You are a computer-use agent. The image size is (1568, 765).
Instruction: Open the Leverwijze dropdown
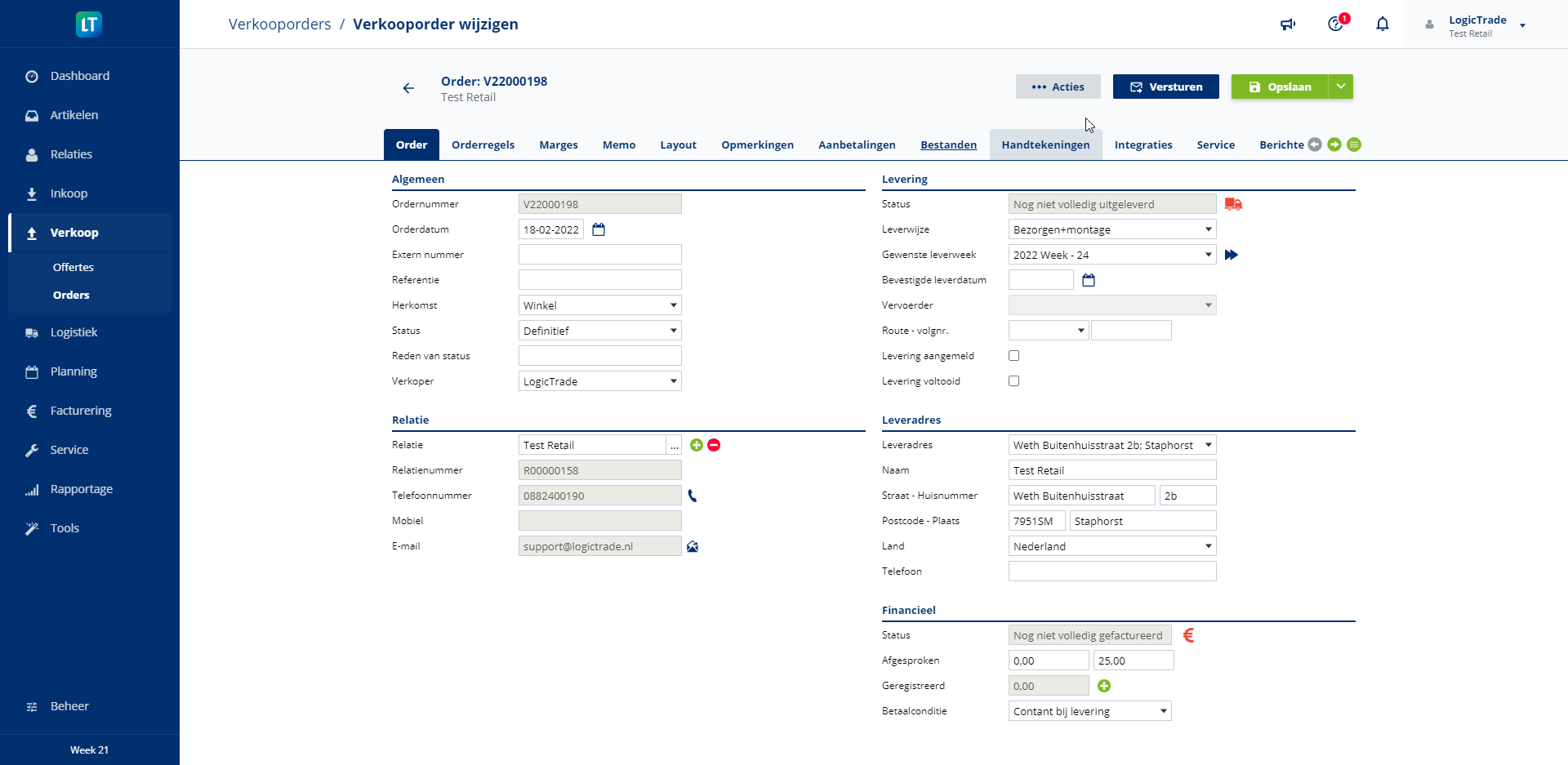pos(1111,229)
